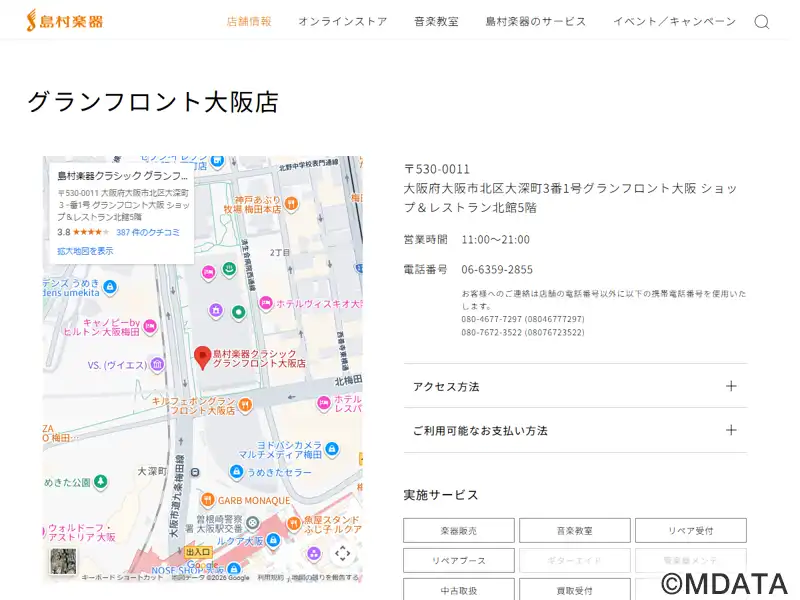Open the オンラインストア menu item
Viewport: 800px width, 600px height.
pyautogui.click(x=342, y=22)
